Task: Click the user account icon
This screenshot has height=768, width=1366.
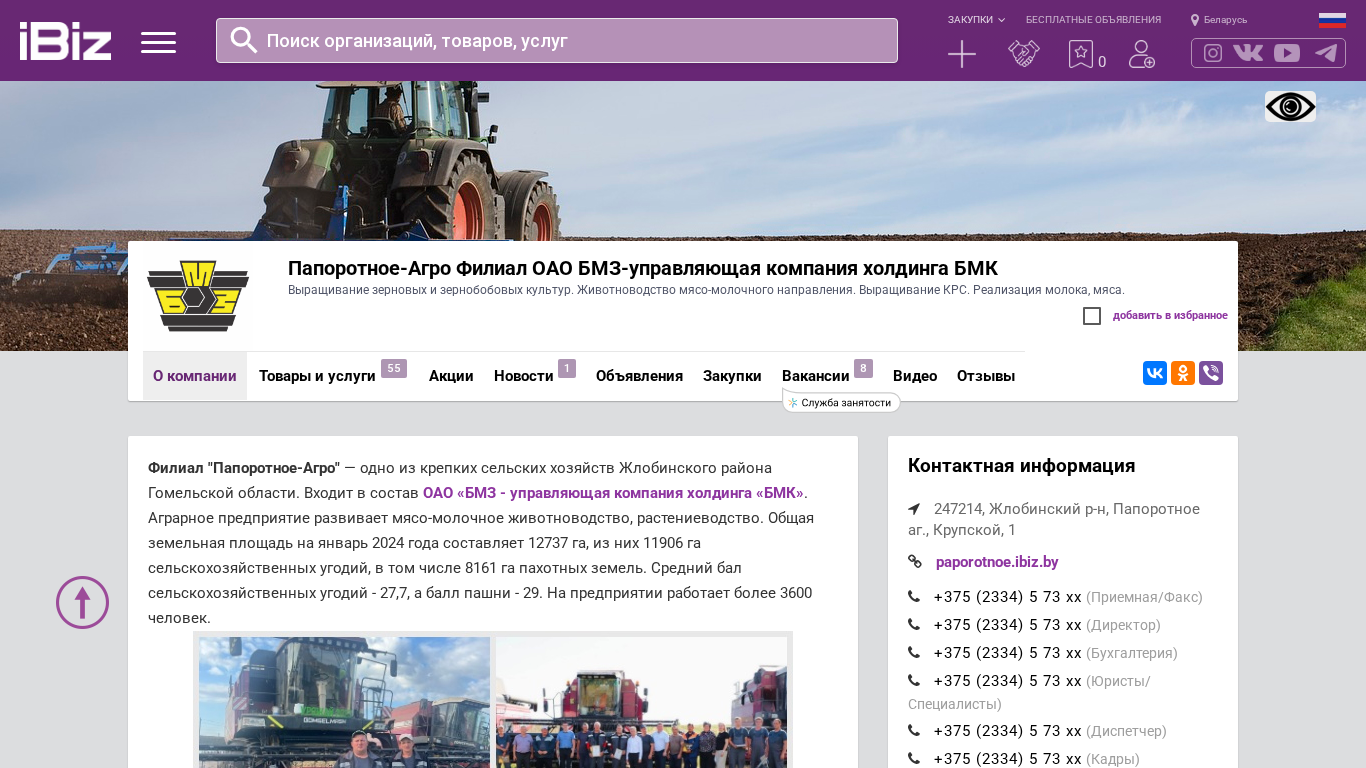Action: tap(1141, 54)
